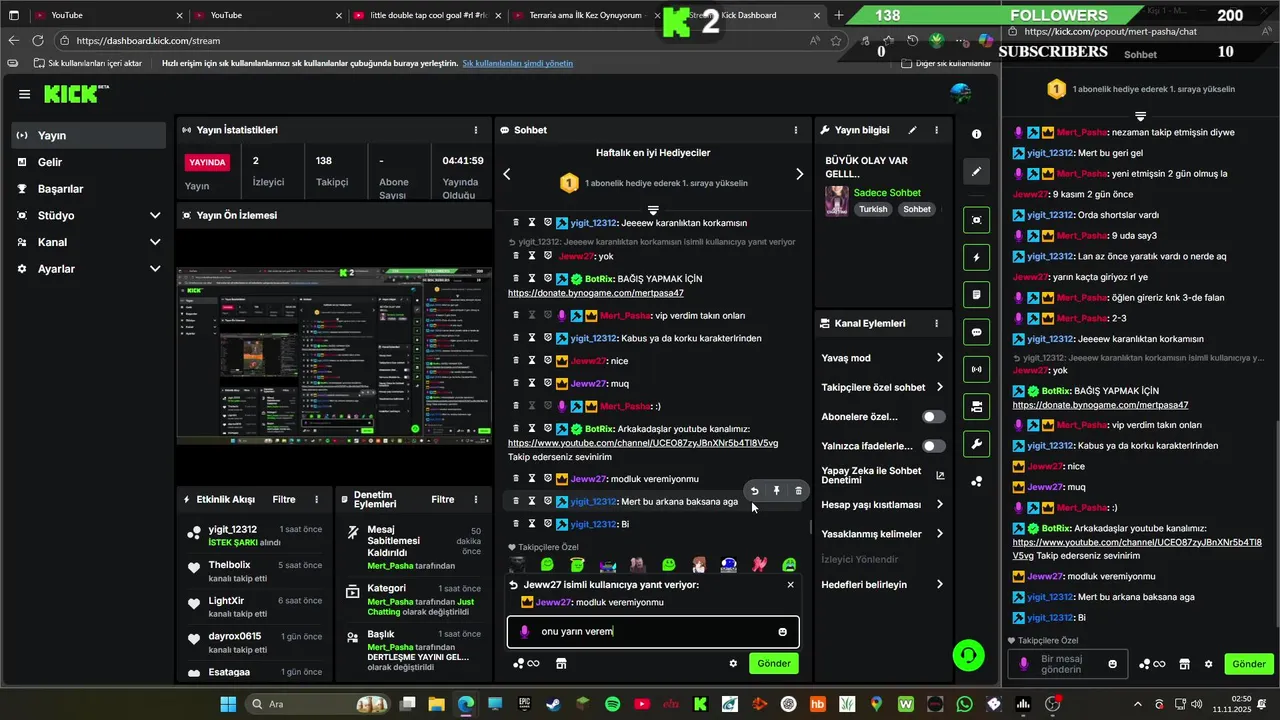Reply to hovered message with the arrow icon
Image resolution: width=1280 pixels, height=720 pixels.
tap(755, 491)
